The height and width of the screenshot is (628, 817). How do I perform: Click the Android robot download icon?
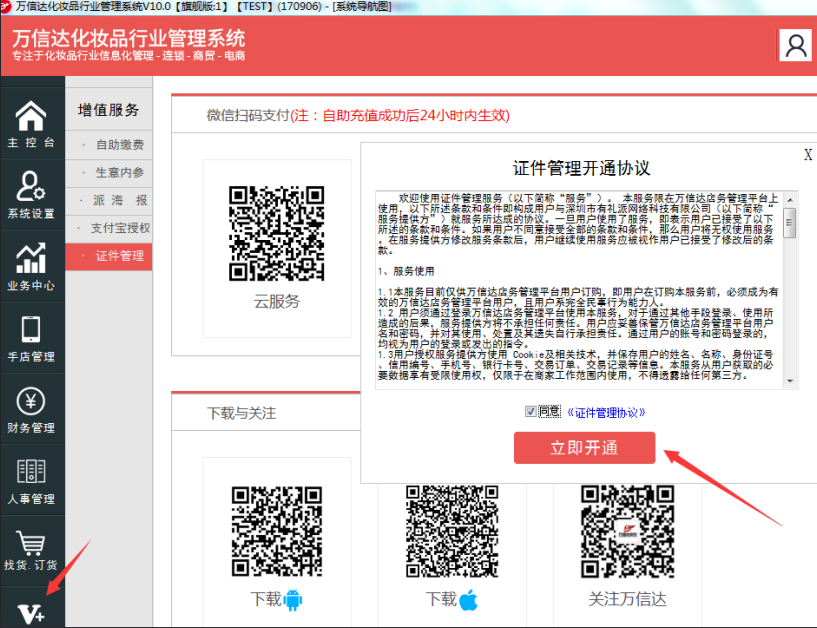coord(293,600)
